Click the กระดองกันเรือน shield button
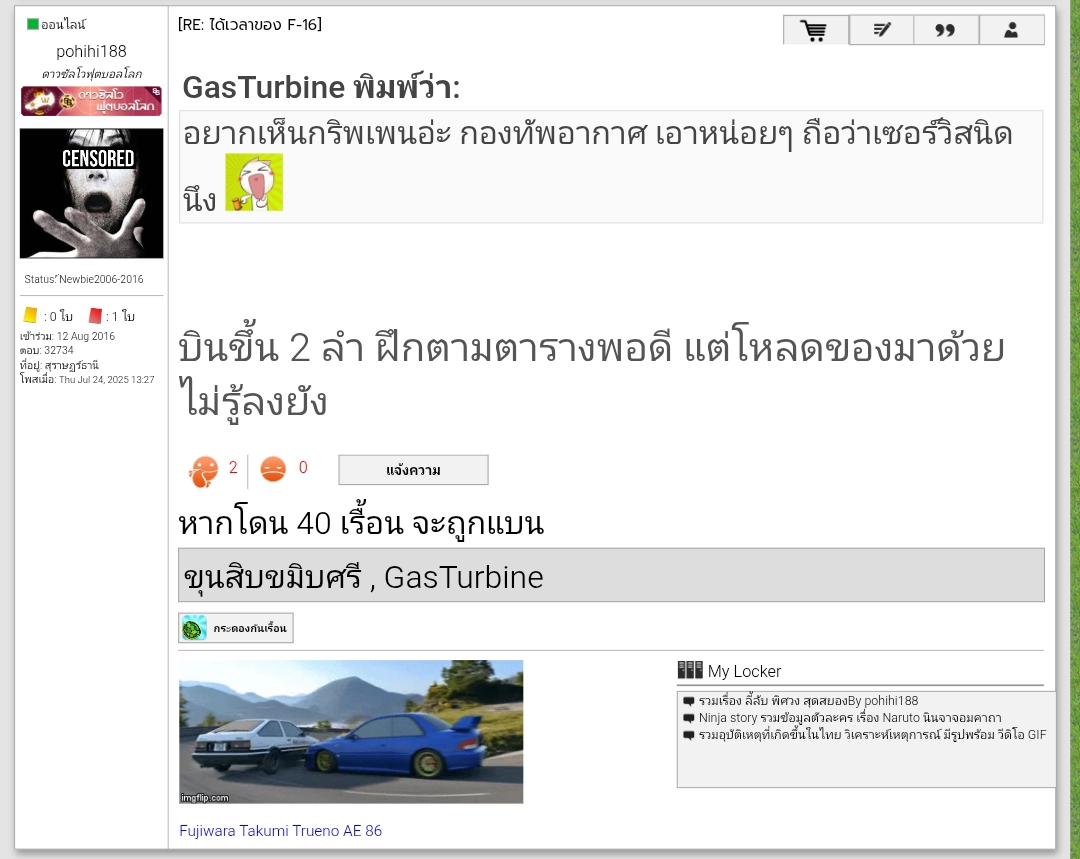1080x859 pixels. coord(236,628)
